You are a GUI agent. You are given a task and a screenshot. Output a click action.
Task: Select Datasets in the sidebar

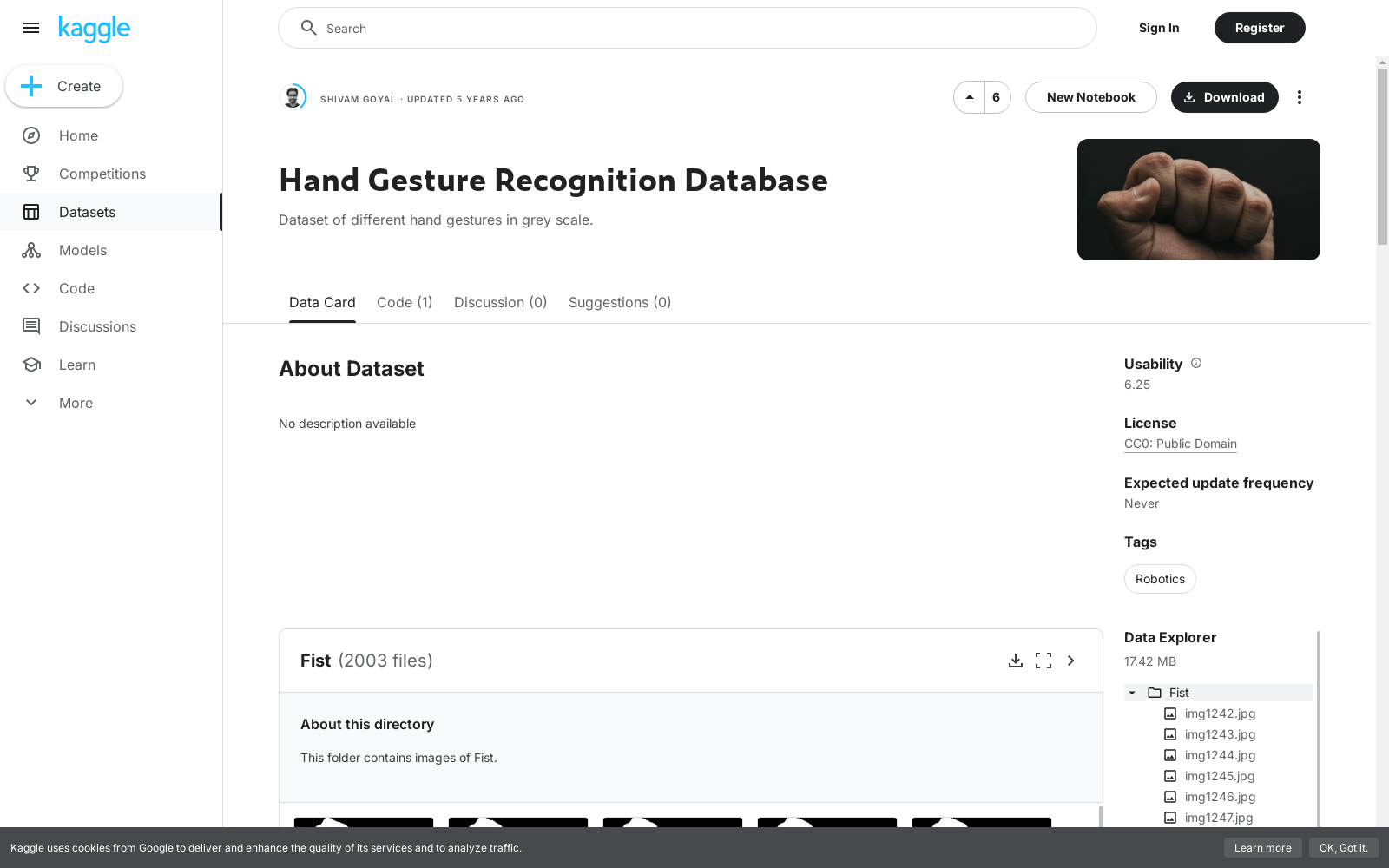[x=111, y=212]
